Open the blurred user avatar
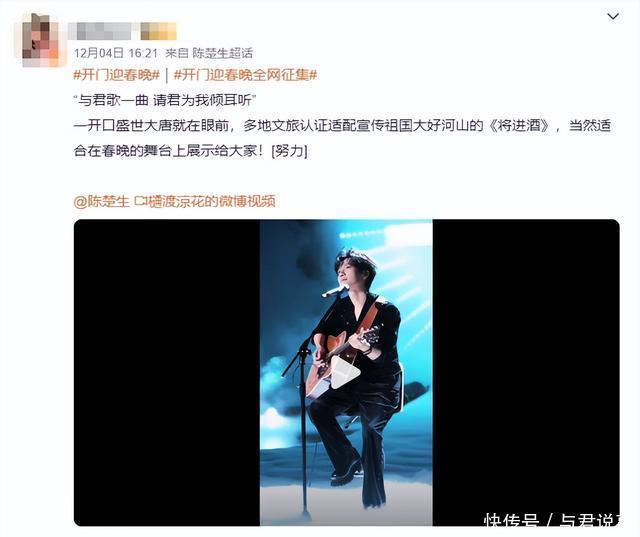 (x=41, y=40)
